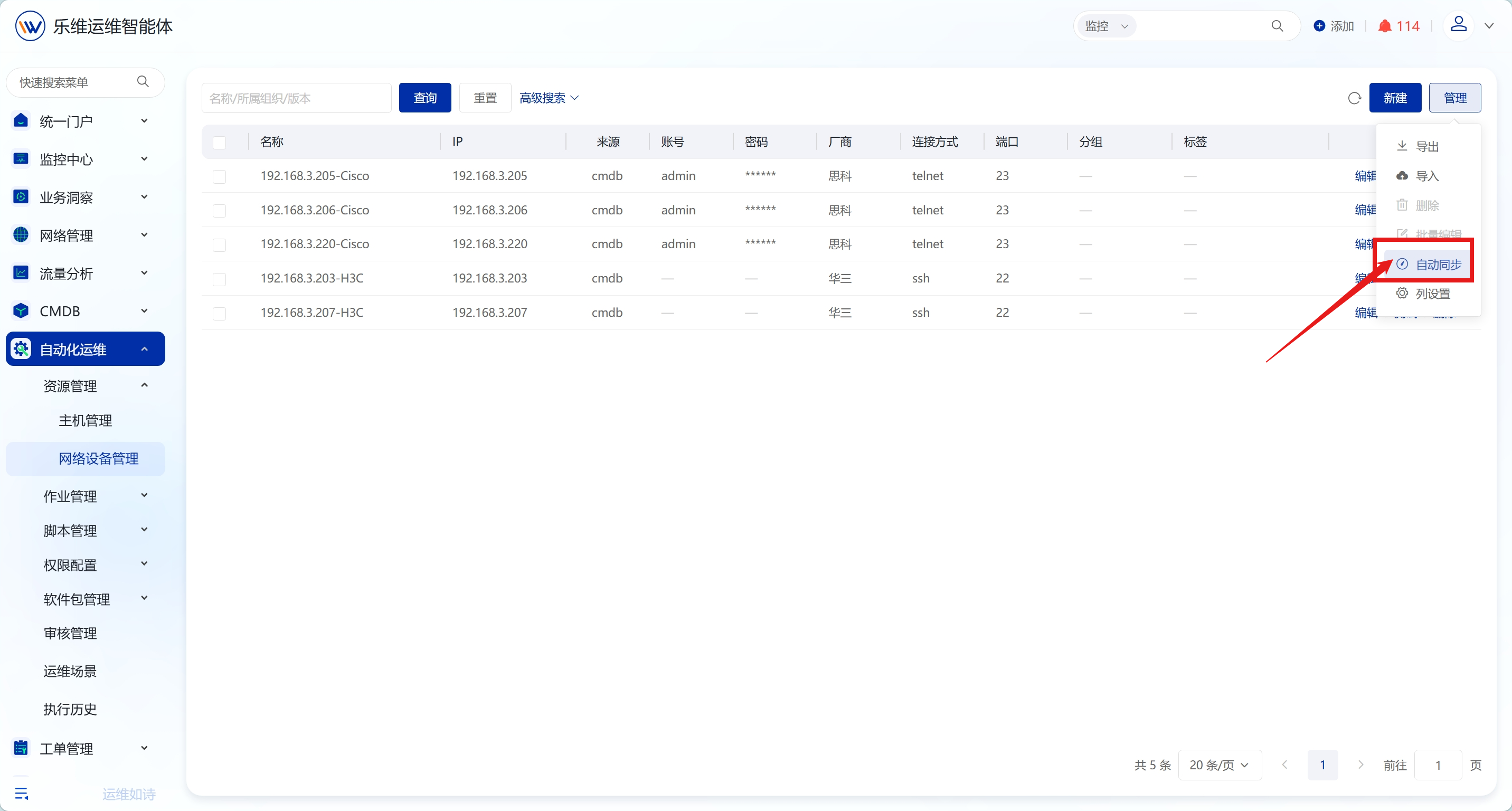Go to previous page arrow
Image resolution: width=1512 pixels, height=811 pixels.
(1285, 764)
